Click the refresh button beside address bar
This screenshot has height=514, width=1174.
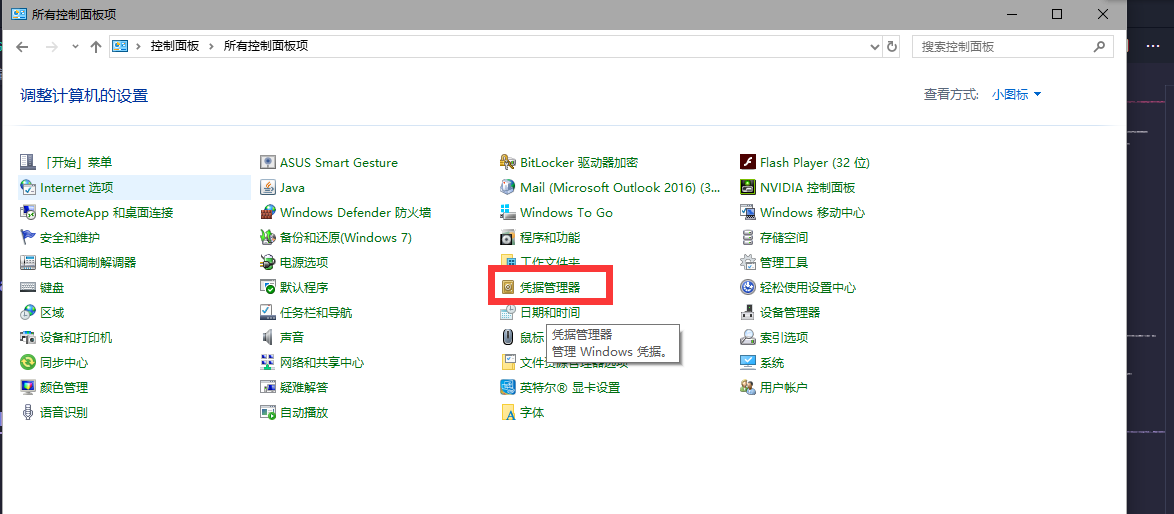click(892, 47)
